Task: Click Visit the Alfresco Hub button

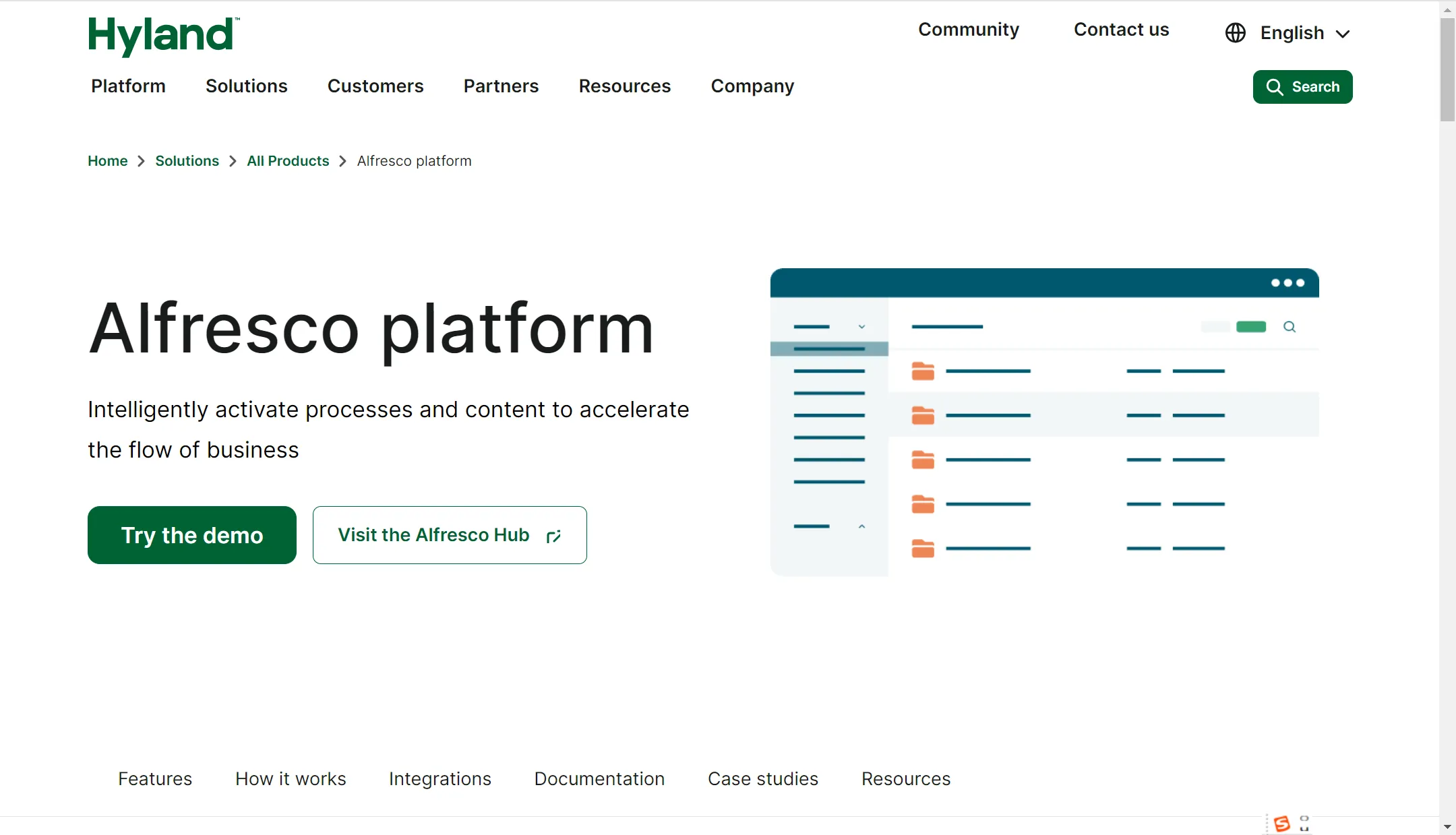Action: click(450, 535)
